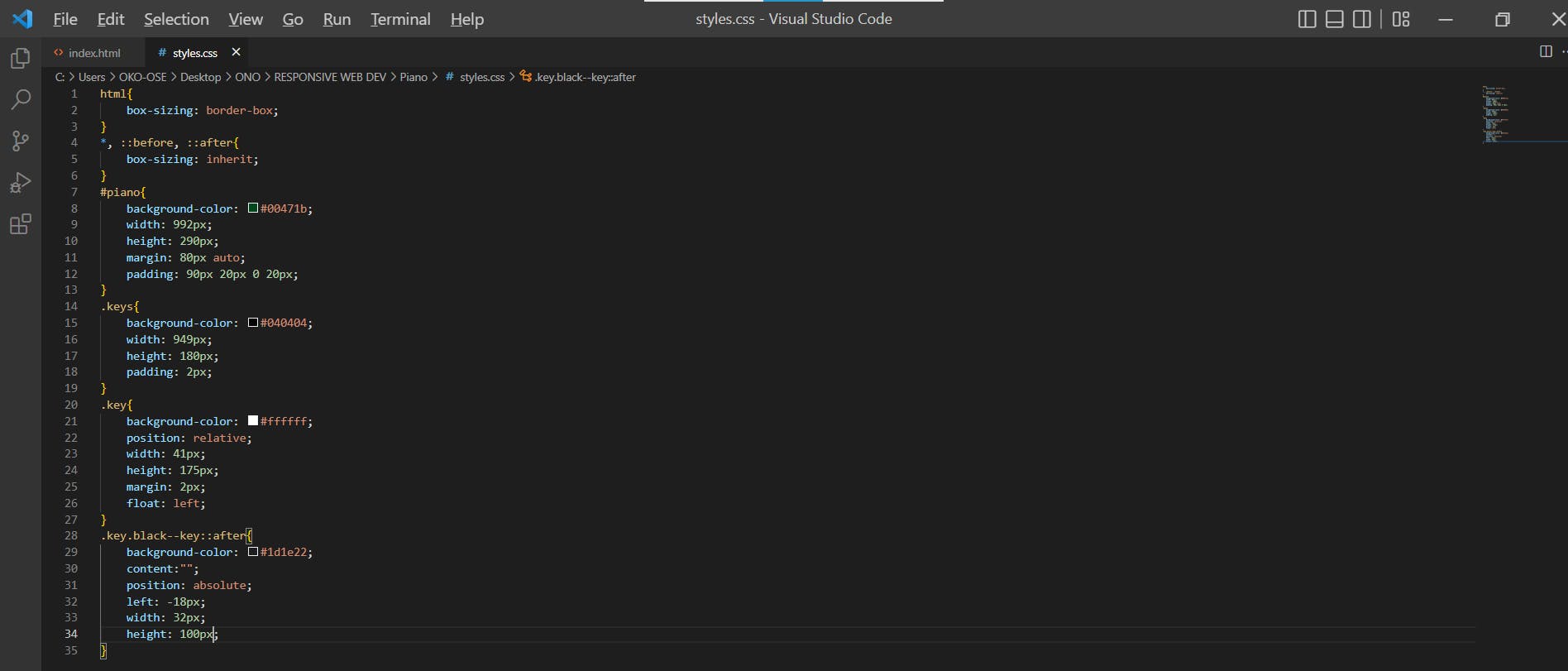
Task: Restore down the VS Code window
Action: pyautogui.click(x=1503, y=19)
